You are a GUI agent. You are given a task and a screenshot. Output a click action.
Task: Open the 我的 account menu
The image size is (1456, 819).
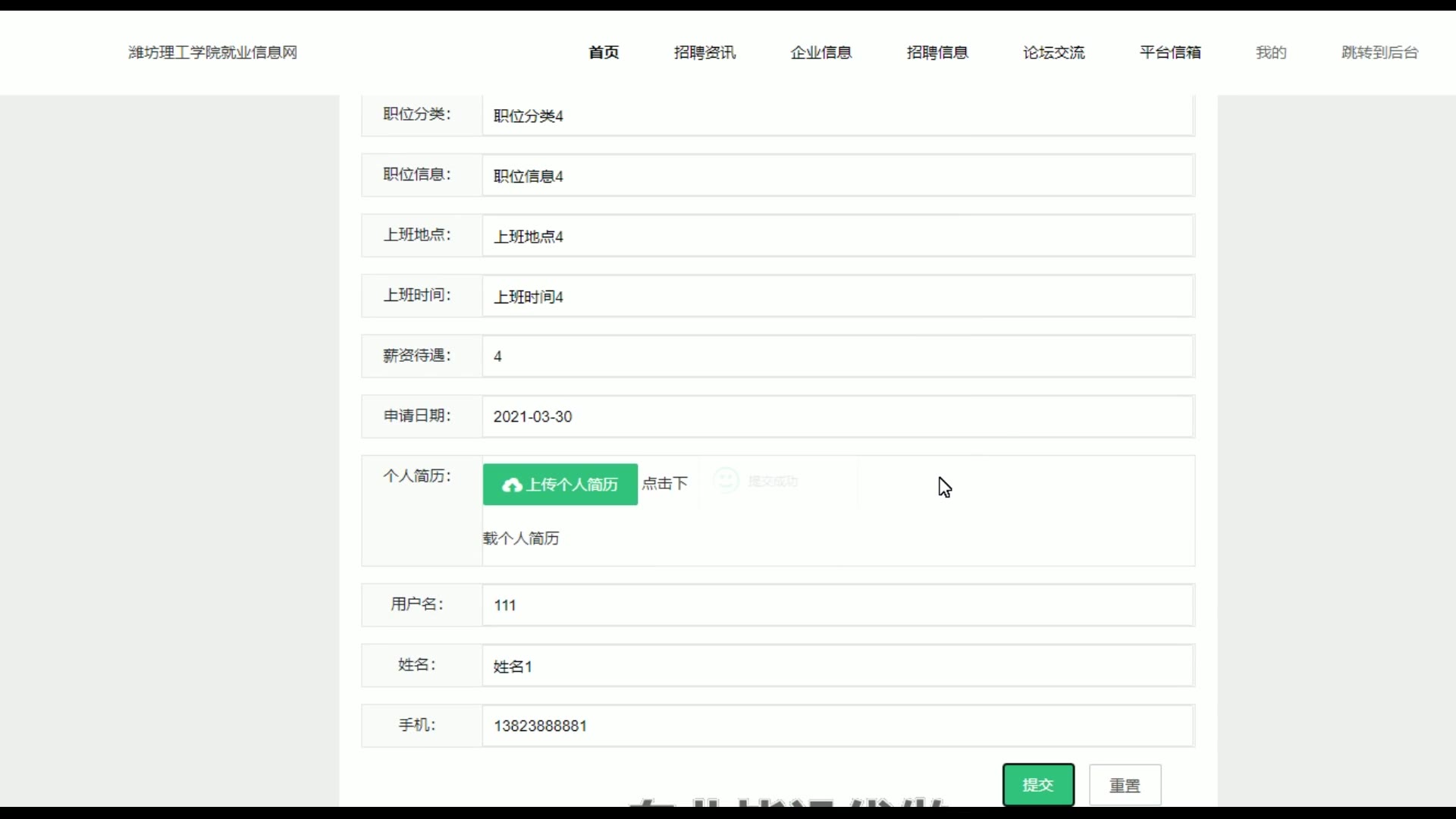(1271, 52)
